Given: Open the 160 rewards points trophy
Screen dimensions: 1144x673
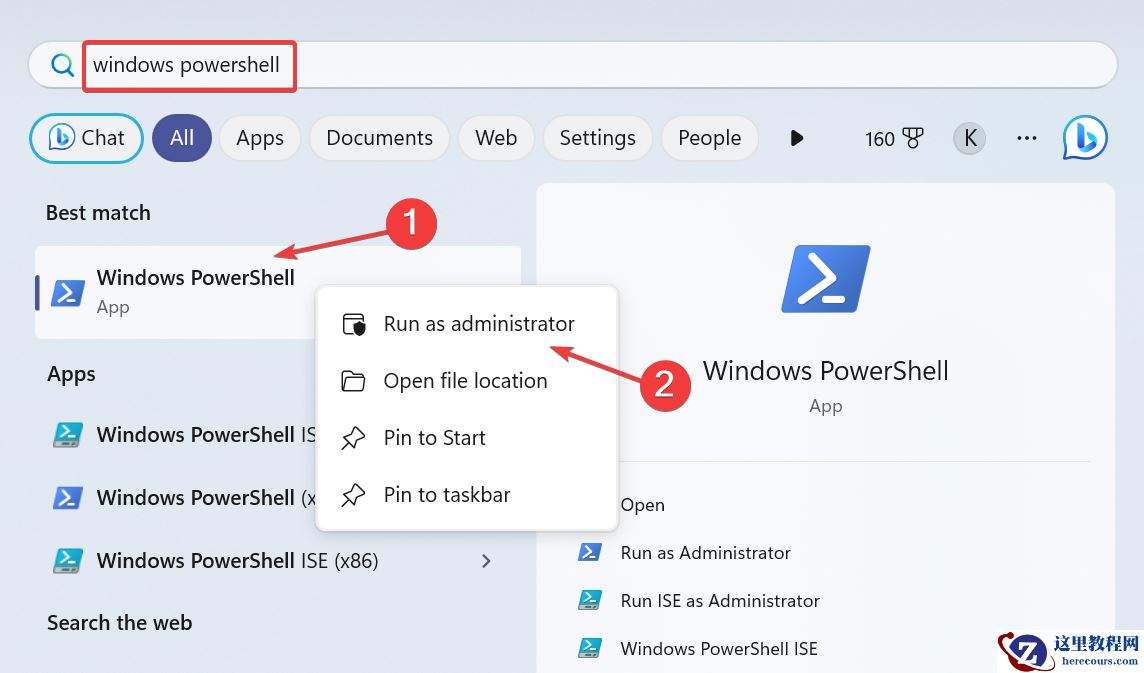Looking at the screenshot, I should (894, 138).
